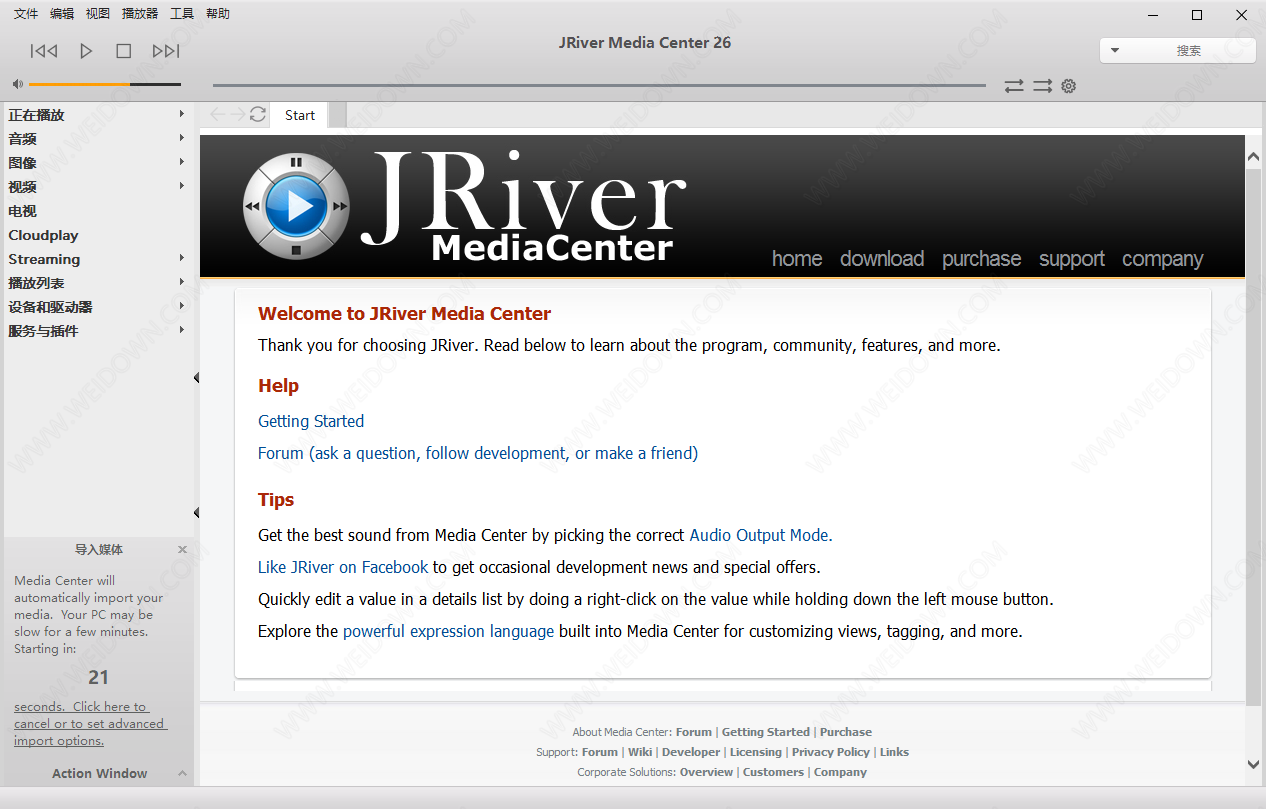1266x809 pixels.
Task: Adjust the volume slider
Action: click(x=105, y=84)
